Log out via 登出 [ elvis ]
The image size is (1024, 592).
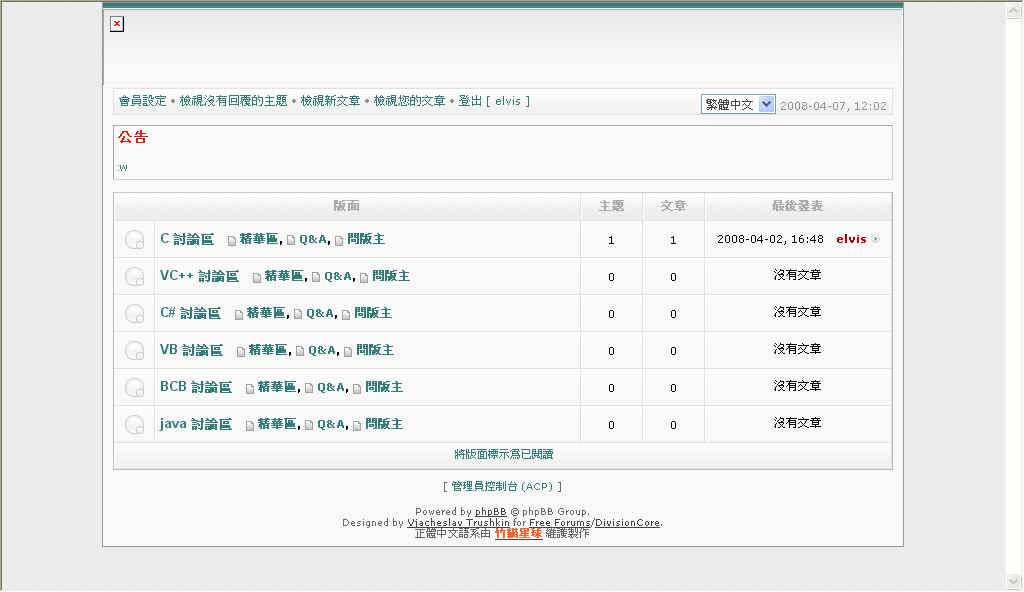coord(494,101)
